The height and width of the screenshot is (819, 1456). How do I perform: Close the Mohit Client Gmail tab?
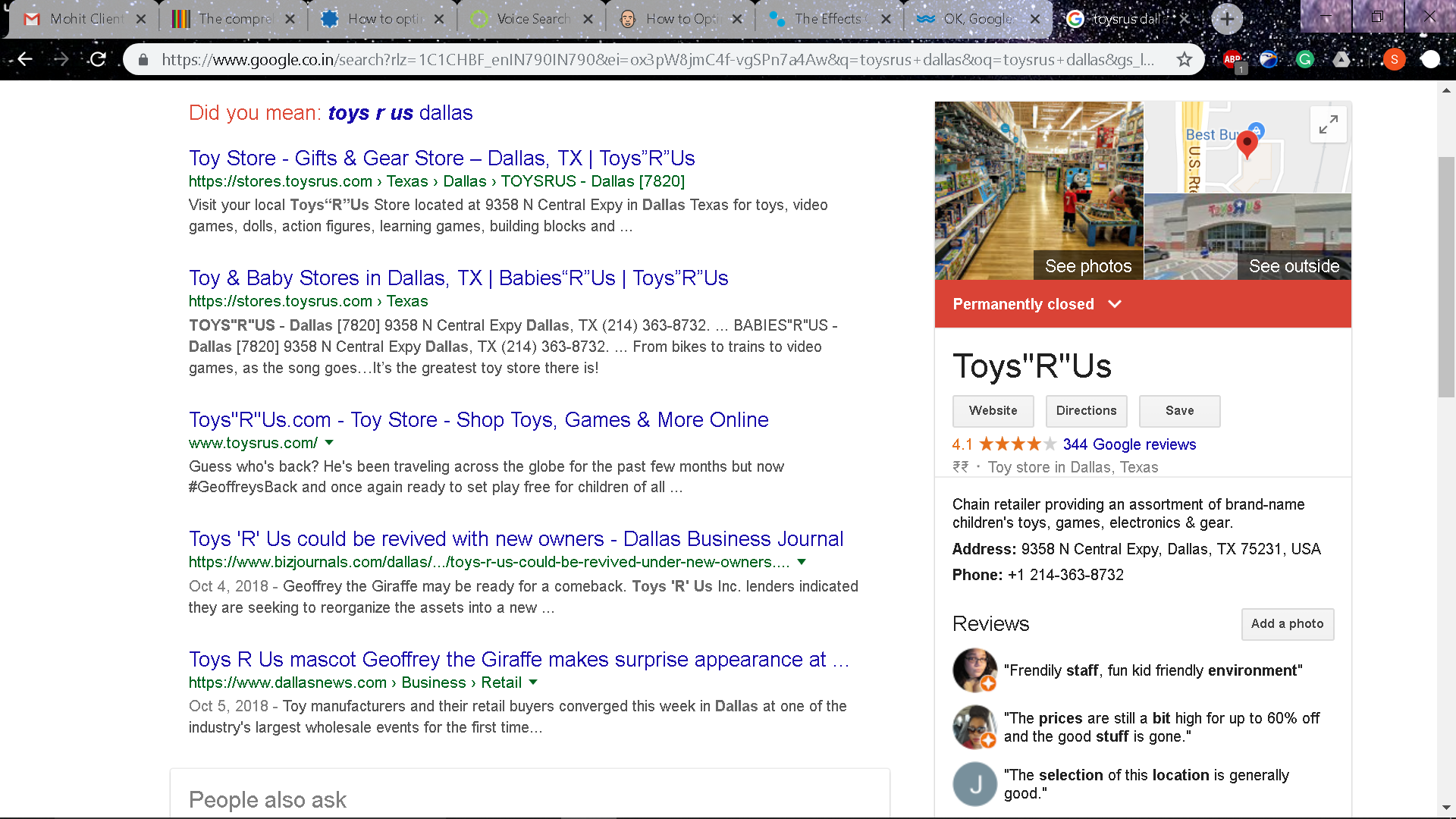pyautogui.click(x=141, y=19)
